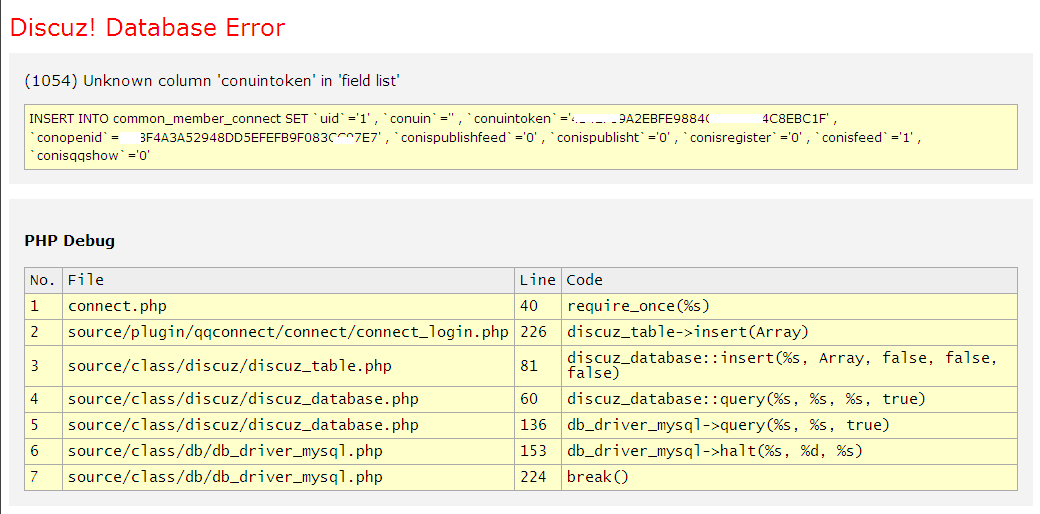Screen dimensions: 1040x514
Task: Select the discuz_table.php file path cell
Action: pos(229,366)
